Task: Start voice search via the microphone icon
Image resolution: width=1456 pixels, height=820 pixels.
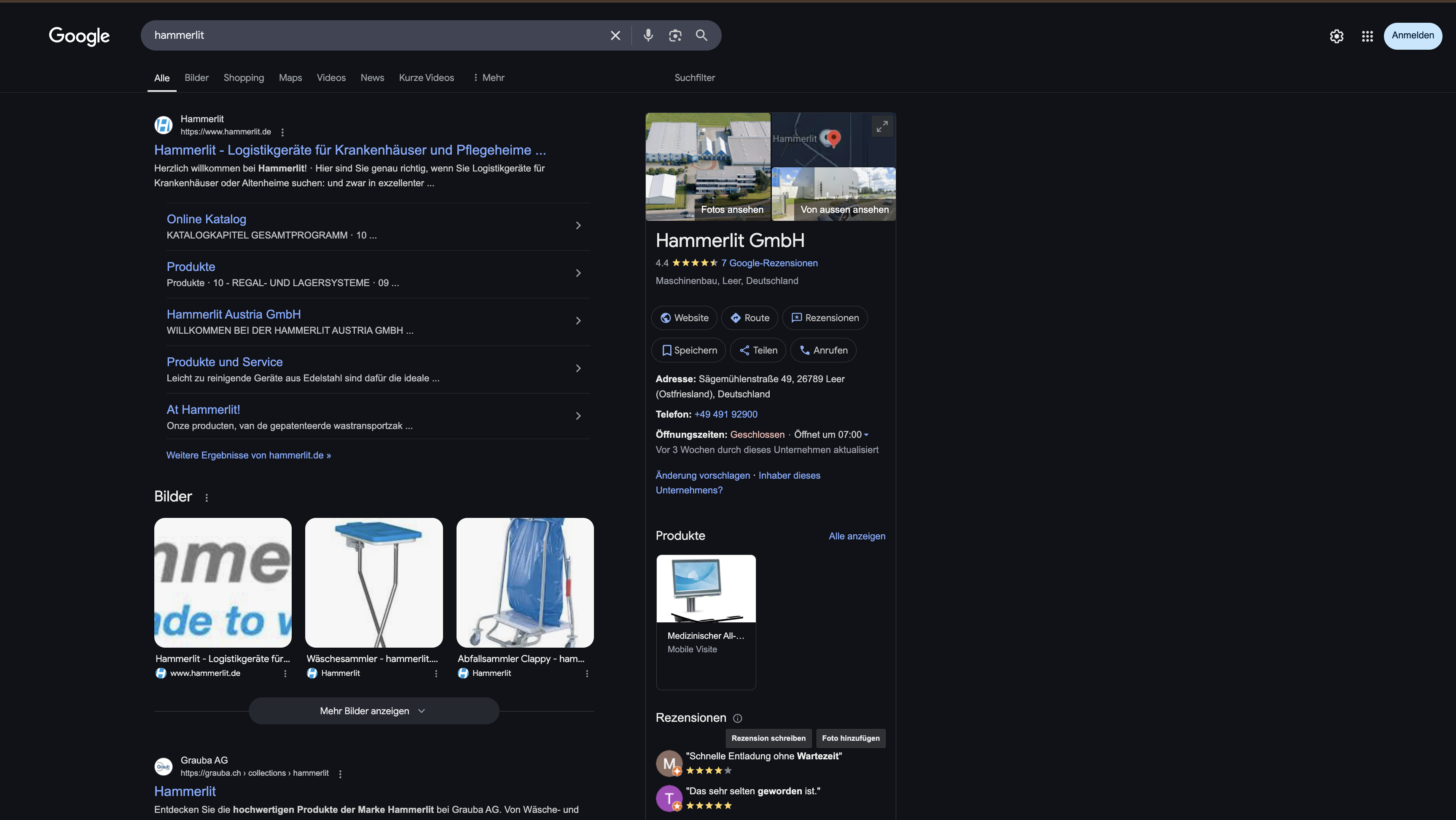Action: click(648, 35)
